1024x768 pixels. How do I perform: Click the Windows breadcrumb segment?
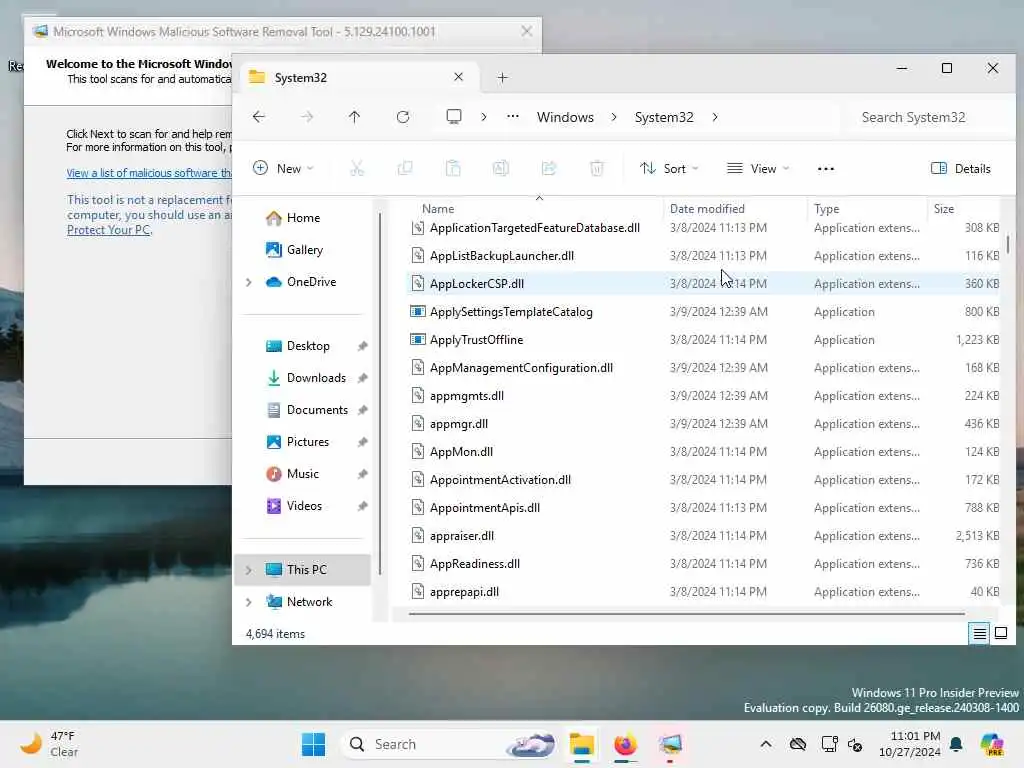[x=566, y=117]
